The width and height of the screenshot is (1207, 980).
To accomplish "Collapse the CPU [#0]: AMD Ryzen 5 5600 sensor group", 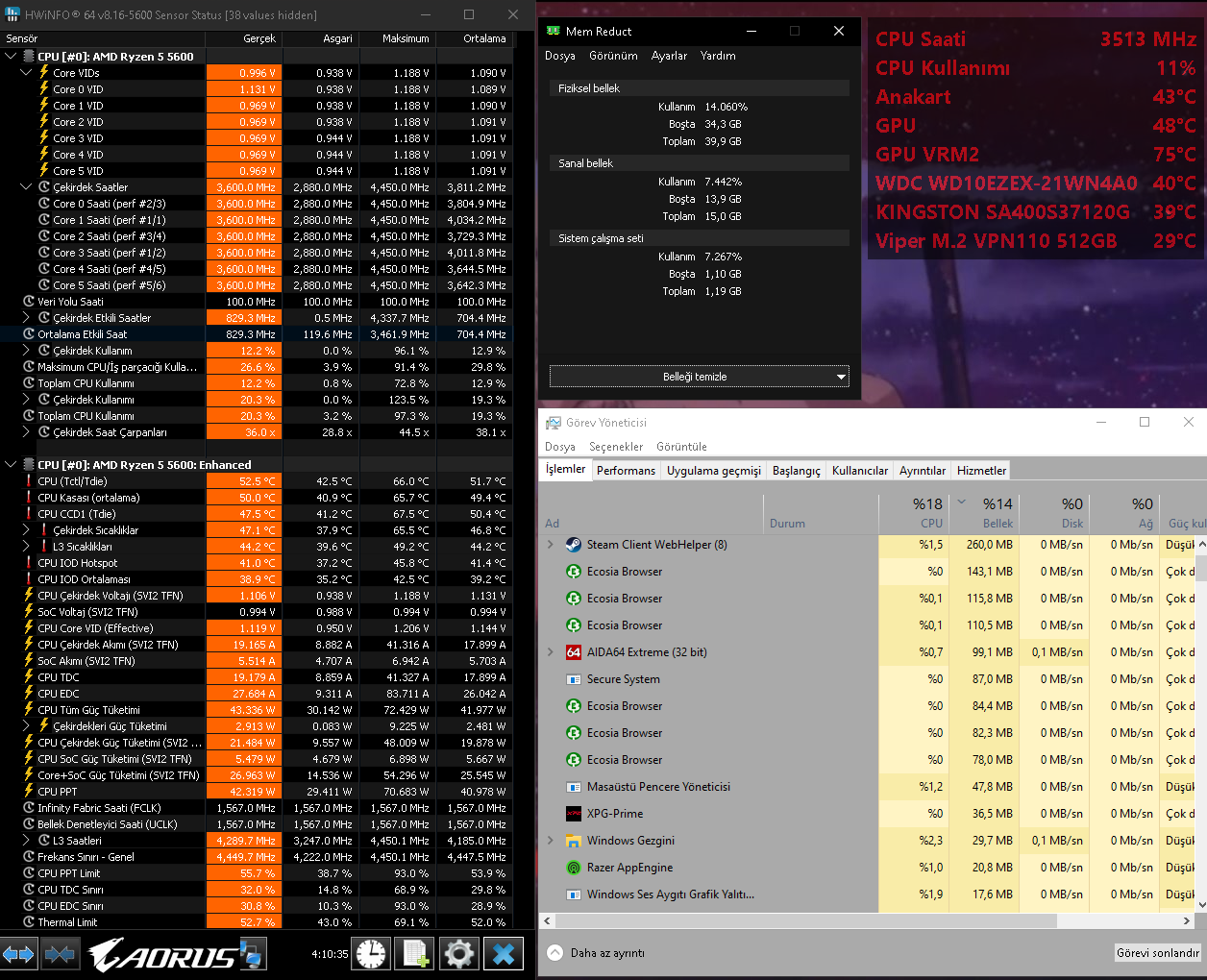I will click(11, 57).
